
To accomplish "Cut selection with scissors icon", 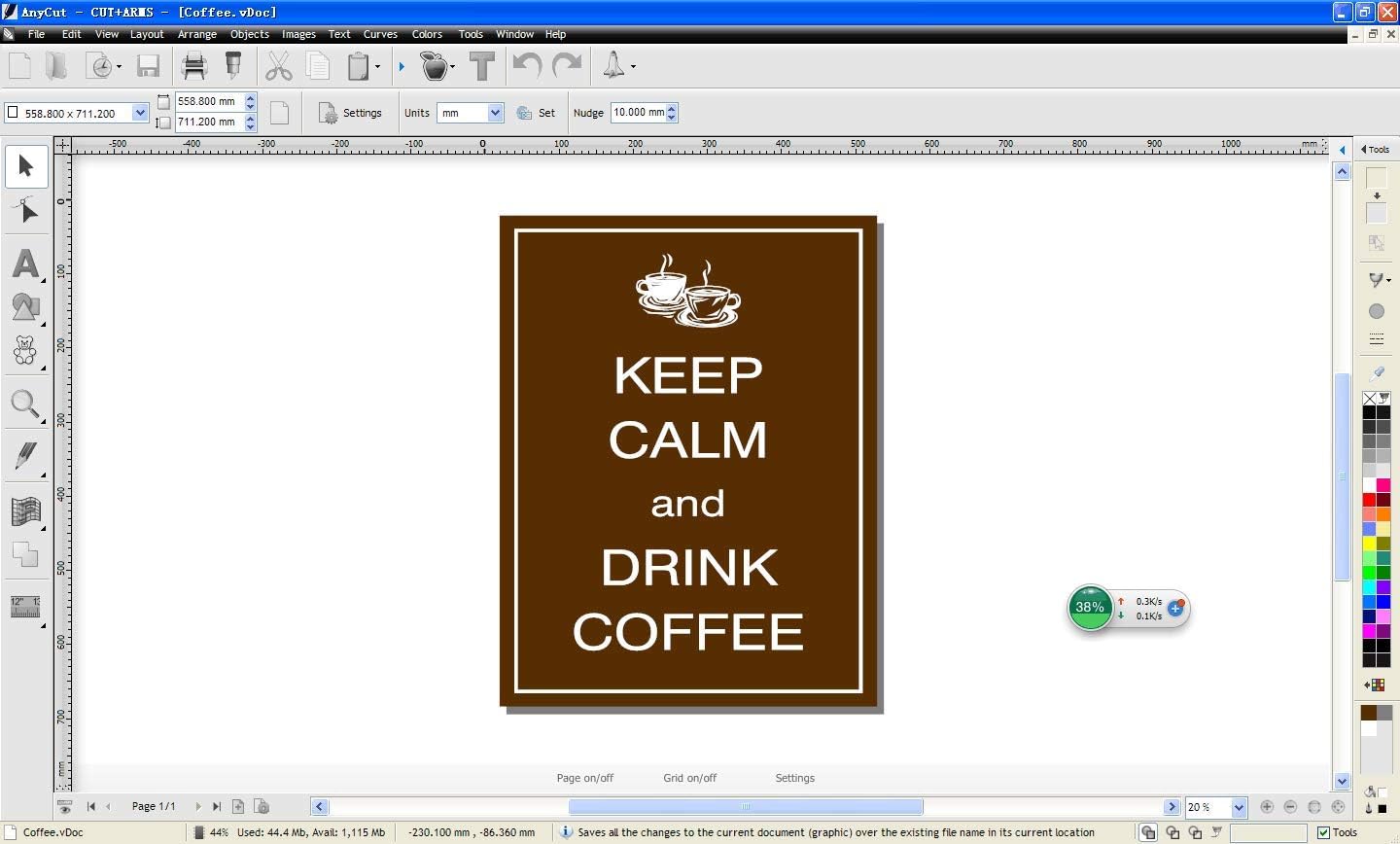I will click(279, 66).
